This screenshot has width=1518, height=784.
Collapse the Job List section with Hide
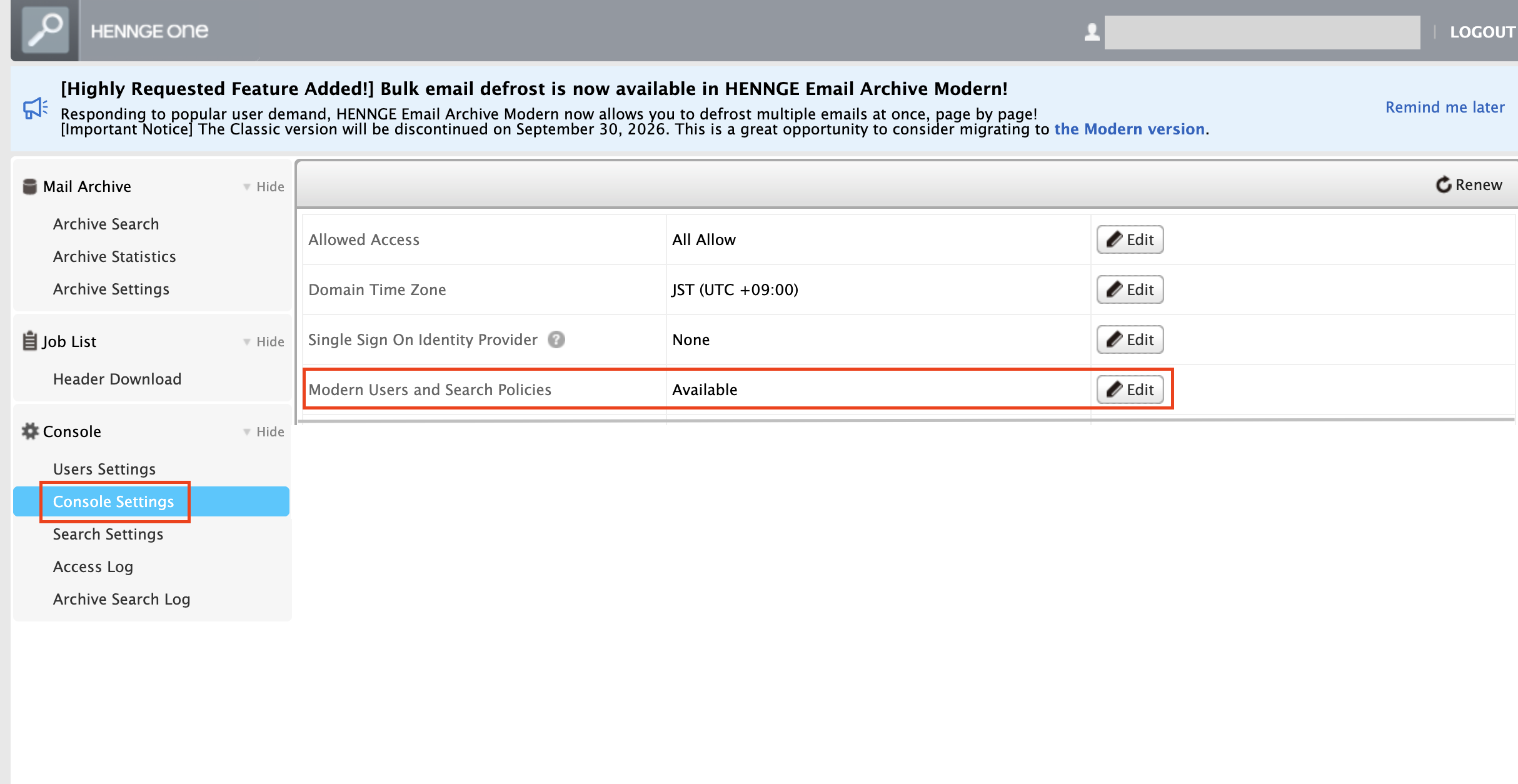tap(264, 341)
